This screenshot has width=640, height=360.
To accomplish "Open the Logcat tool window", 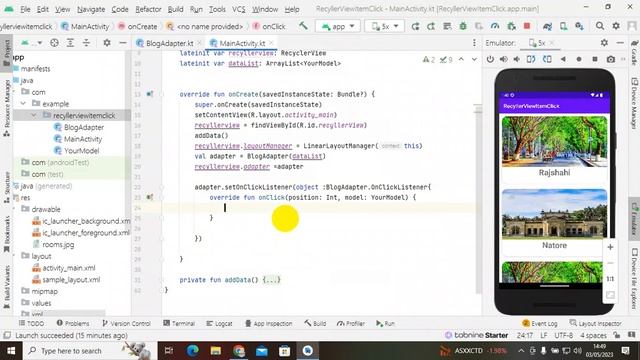I will 219,323.
